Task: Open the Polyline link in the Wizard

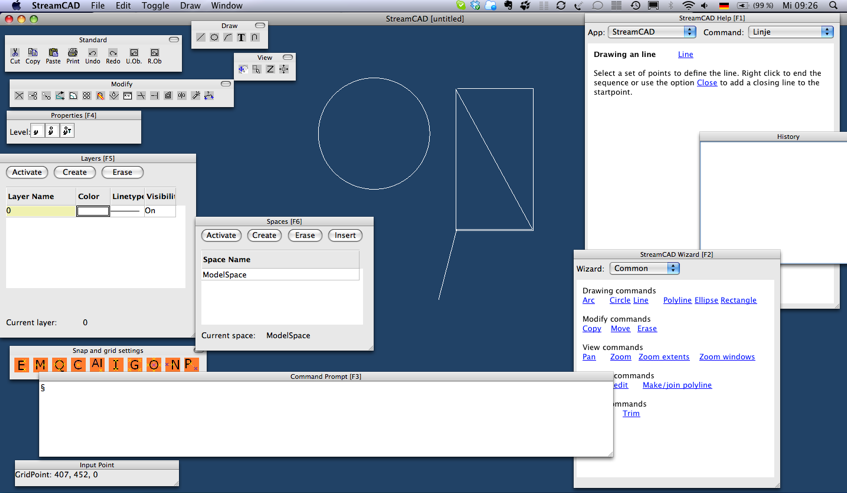Action: (677, 300)
